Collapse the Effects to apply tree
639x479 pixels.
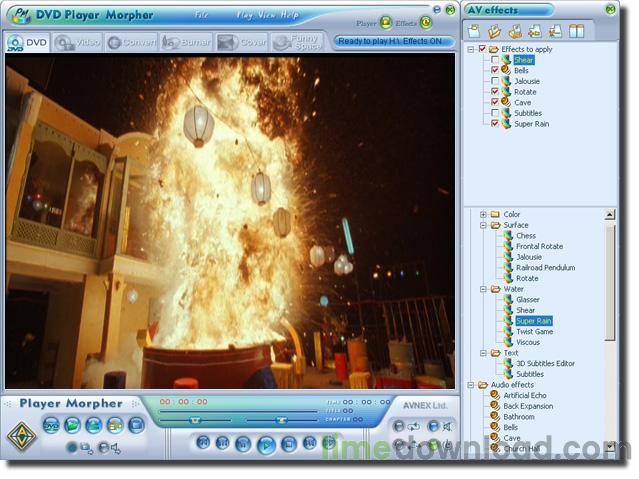(471, 49)
